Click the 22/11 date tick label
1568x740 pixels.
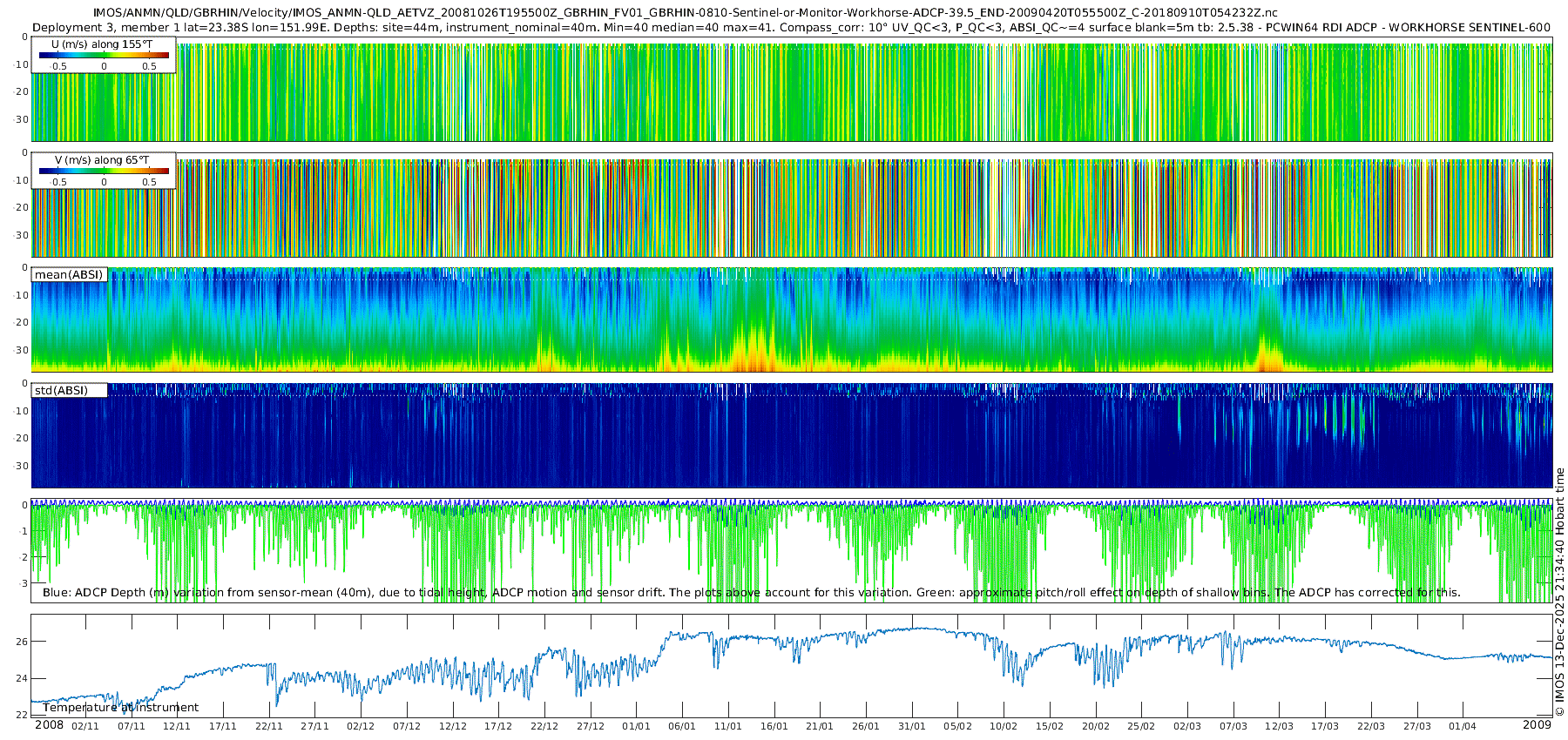[269, 726]
